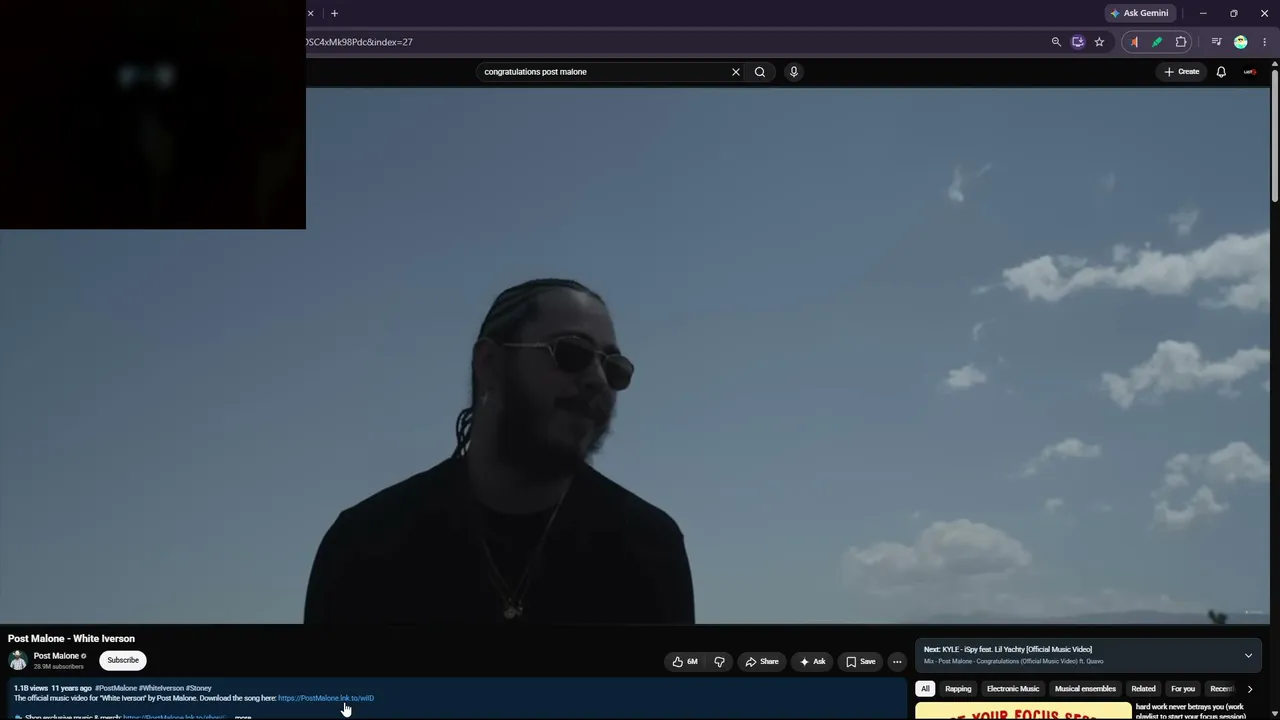Restore down the browser window

pos(1234,13)
